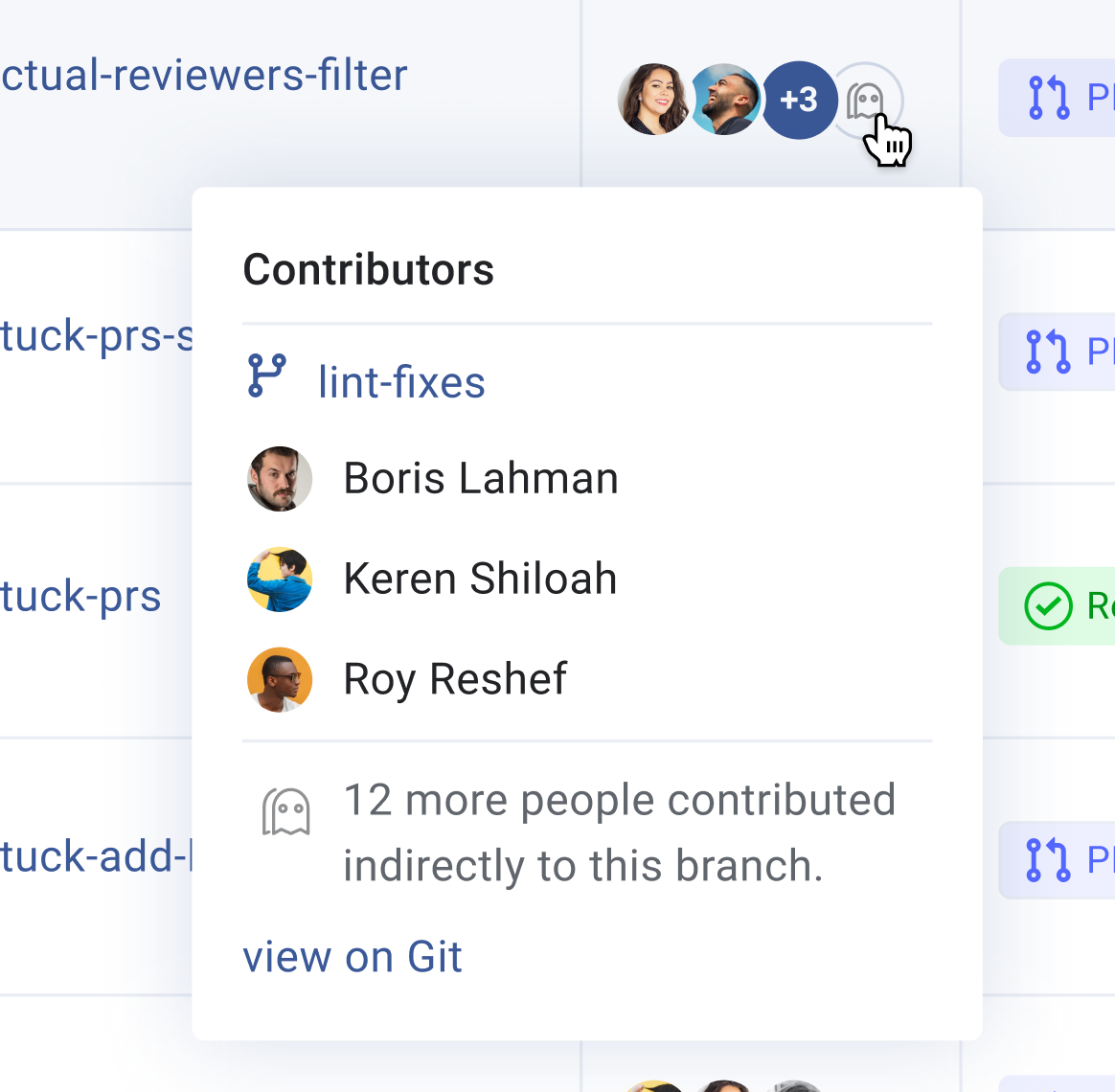Click the +3 more contributors badge
Viewport: 1115px width, 1092px height.
[x=799, y=101]
